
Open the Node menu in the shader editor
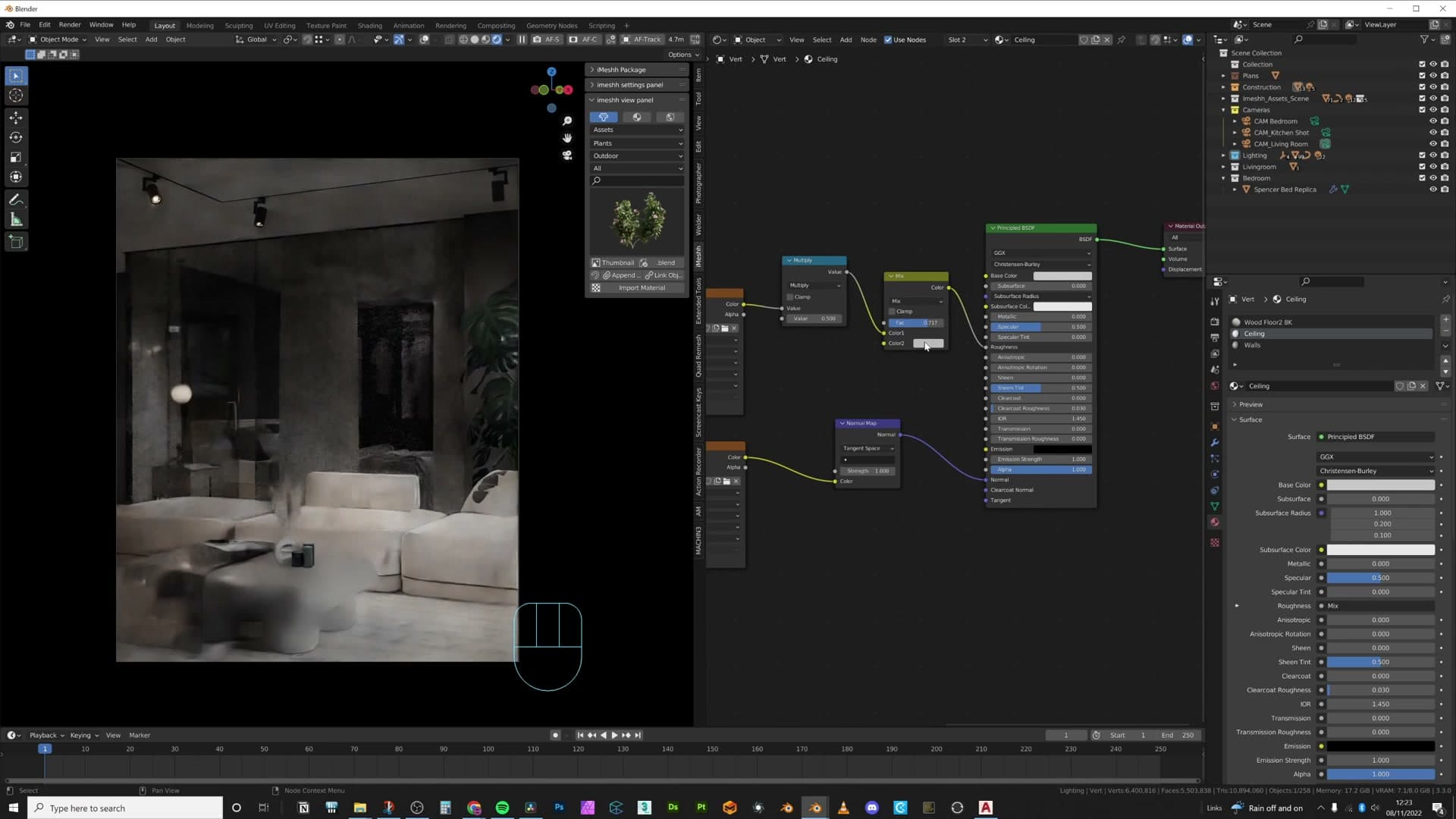[868, 39]
